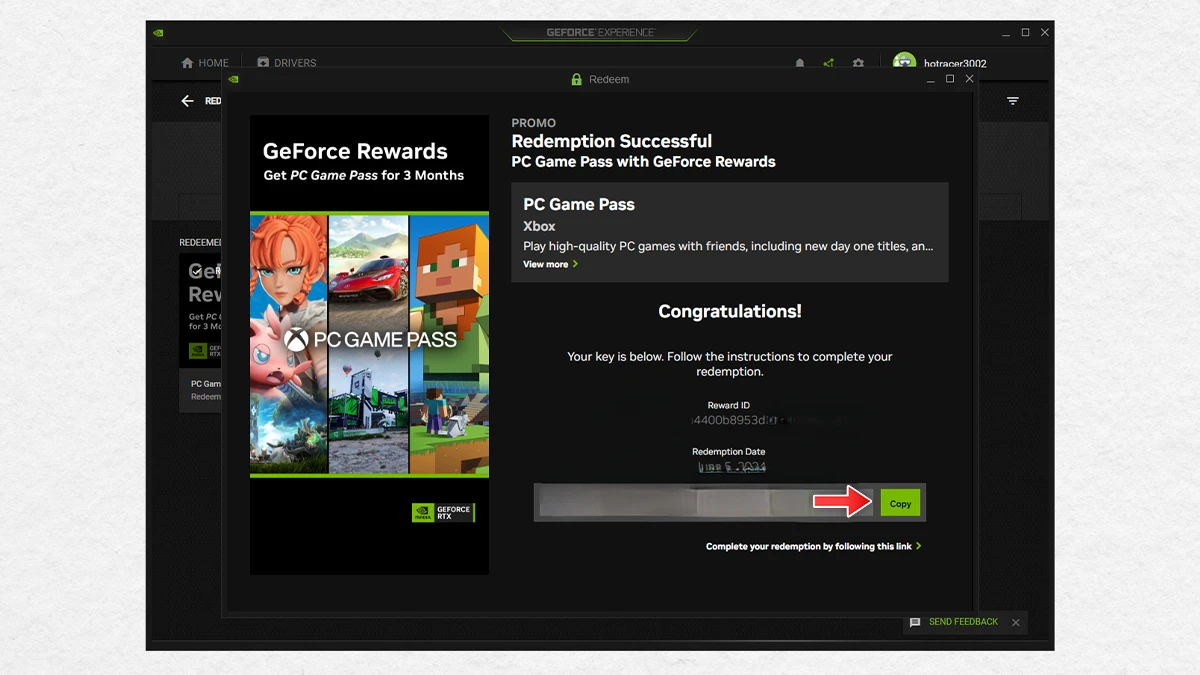Switch to the DRIVERS tab
This screenshot has height=675, width=1200.
click(x=286, y=63)
